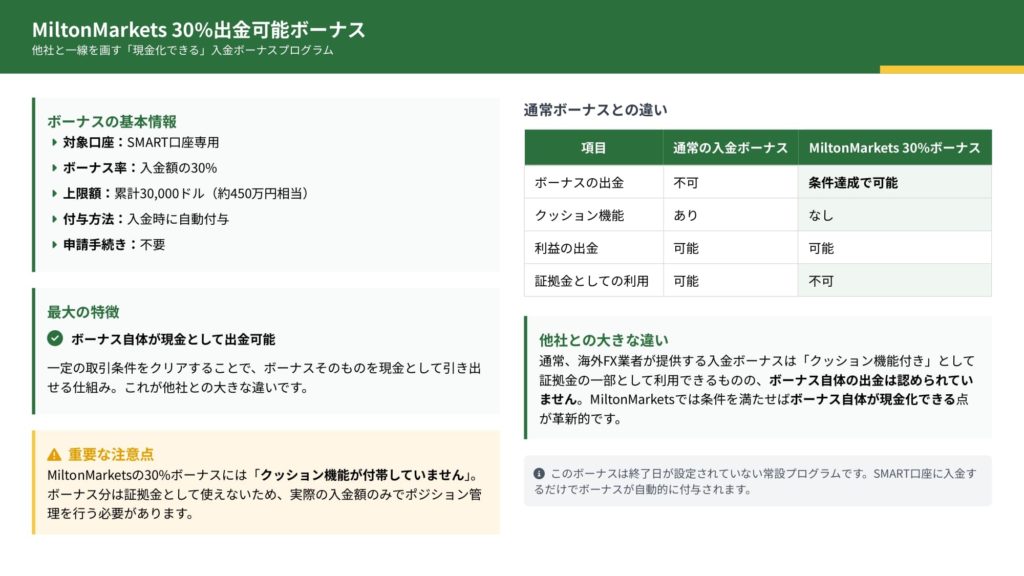
Task: Click the 条件達成で可能 table cell
Action: 852,183
